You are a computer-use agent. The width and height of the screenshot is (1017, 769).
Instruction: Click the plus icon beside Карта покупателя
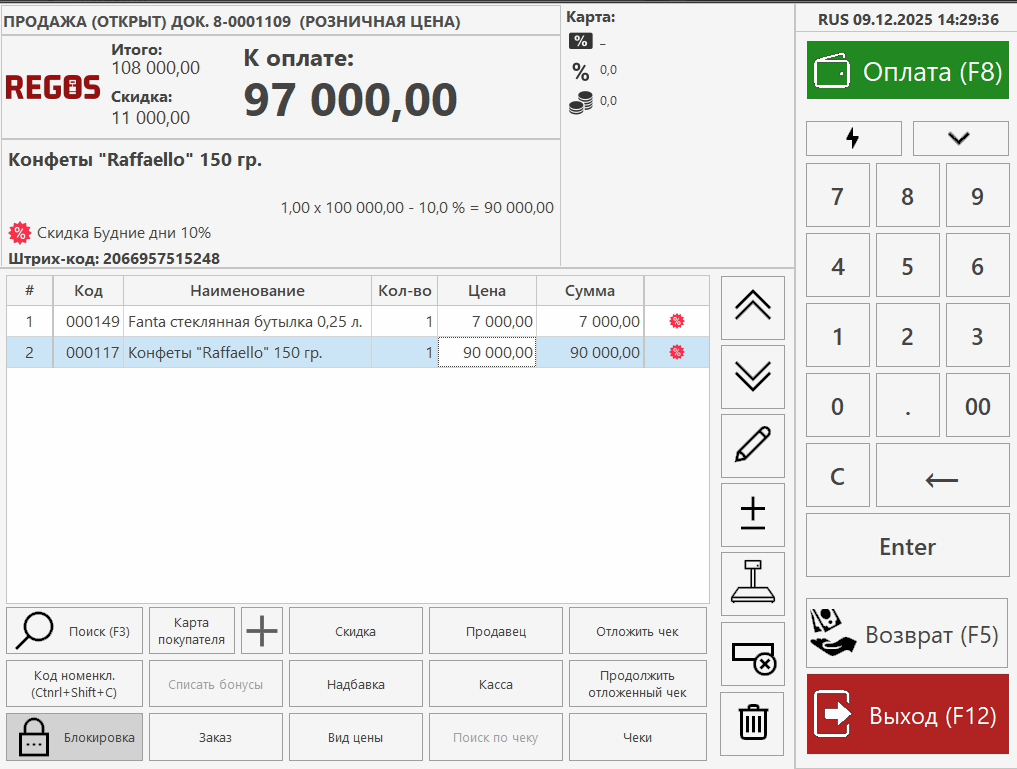pyautogui.click(x=263, y=631)
